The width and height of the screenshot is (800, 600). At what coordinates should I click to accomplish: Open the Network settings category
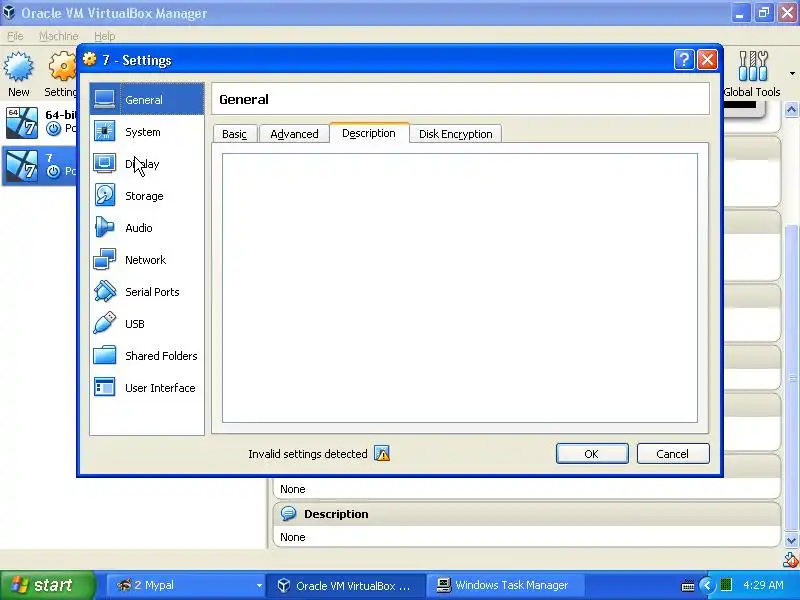tap(147, 260)
